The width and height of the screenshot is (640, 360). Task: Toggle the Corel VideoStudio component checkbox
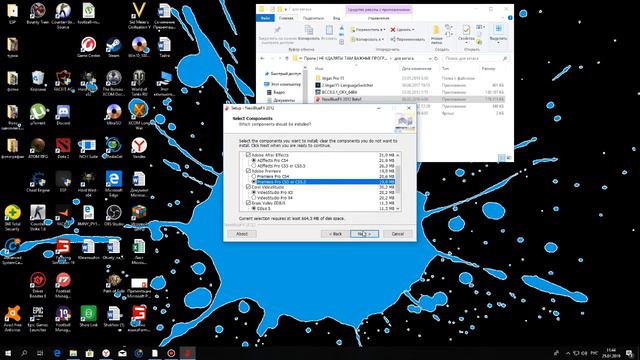coord(248,187)
